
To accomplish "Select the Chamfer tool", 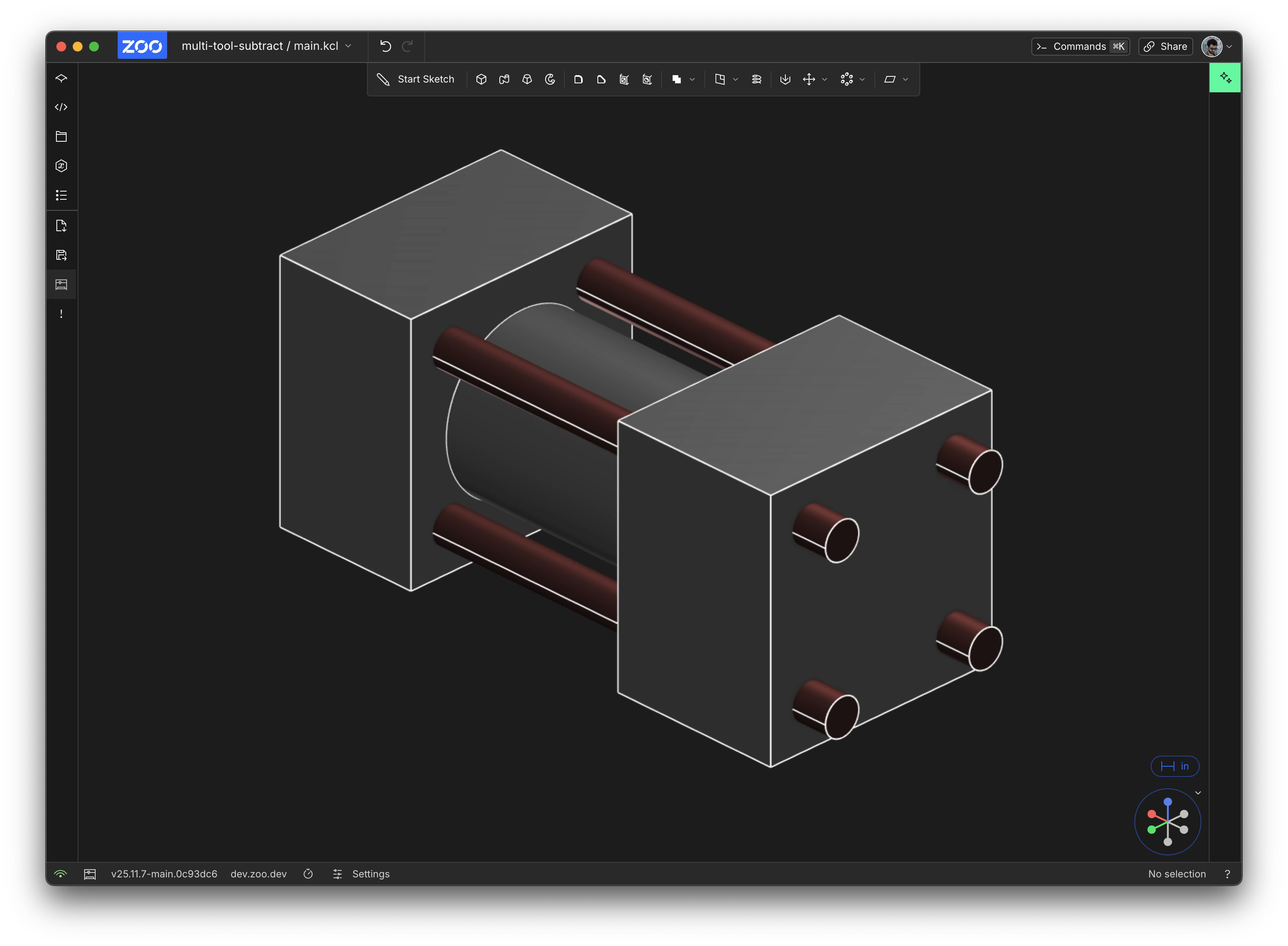I will [x=601, y=80].
